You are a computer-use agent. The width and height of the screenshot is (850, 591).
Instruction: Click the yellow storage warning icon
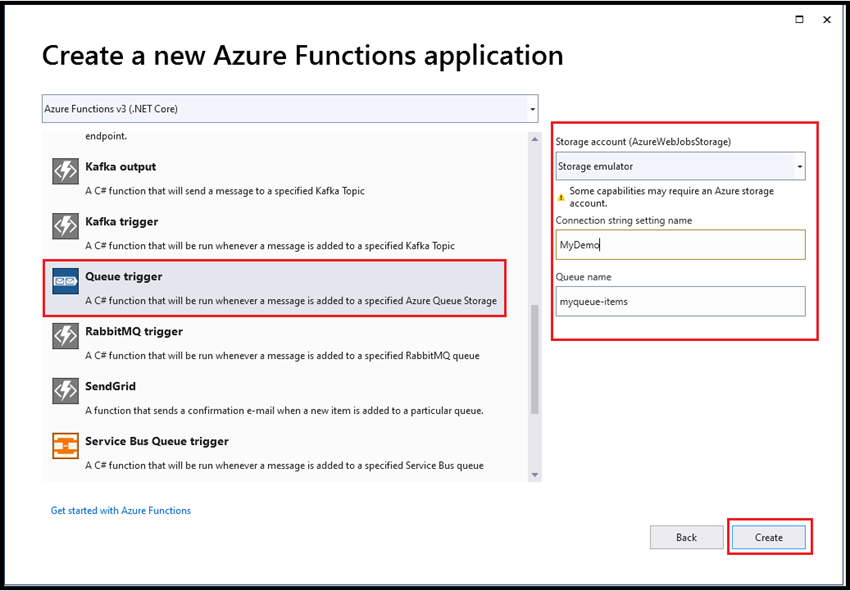pyautogui.click(x=561, y=196)
